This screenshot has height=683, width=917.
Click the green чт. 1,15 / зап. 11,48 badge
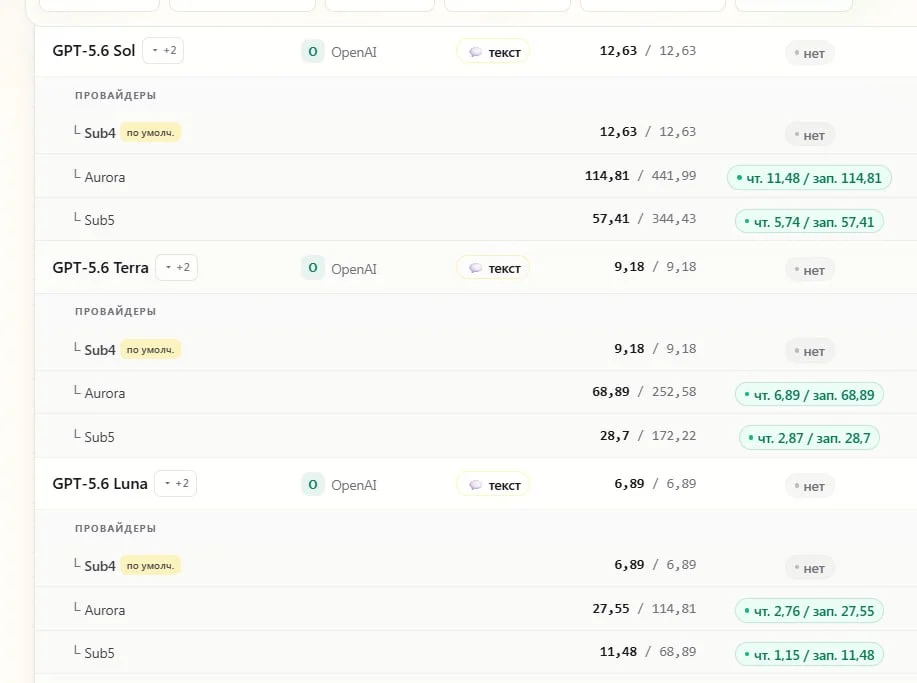tap(809, 655)
